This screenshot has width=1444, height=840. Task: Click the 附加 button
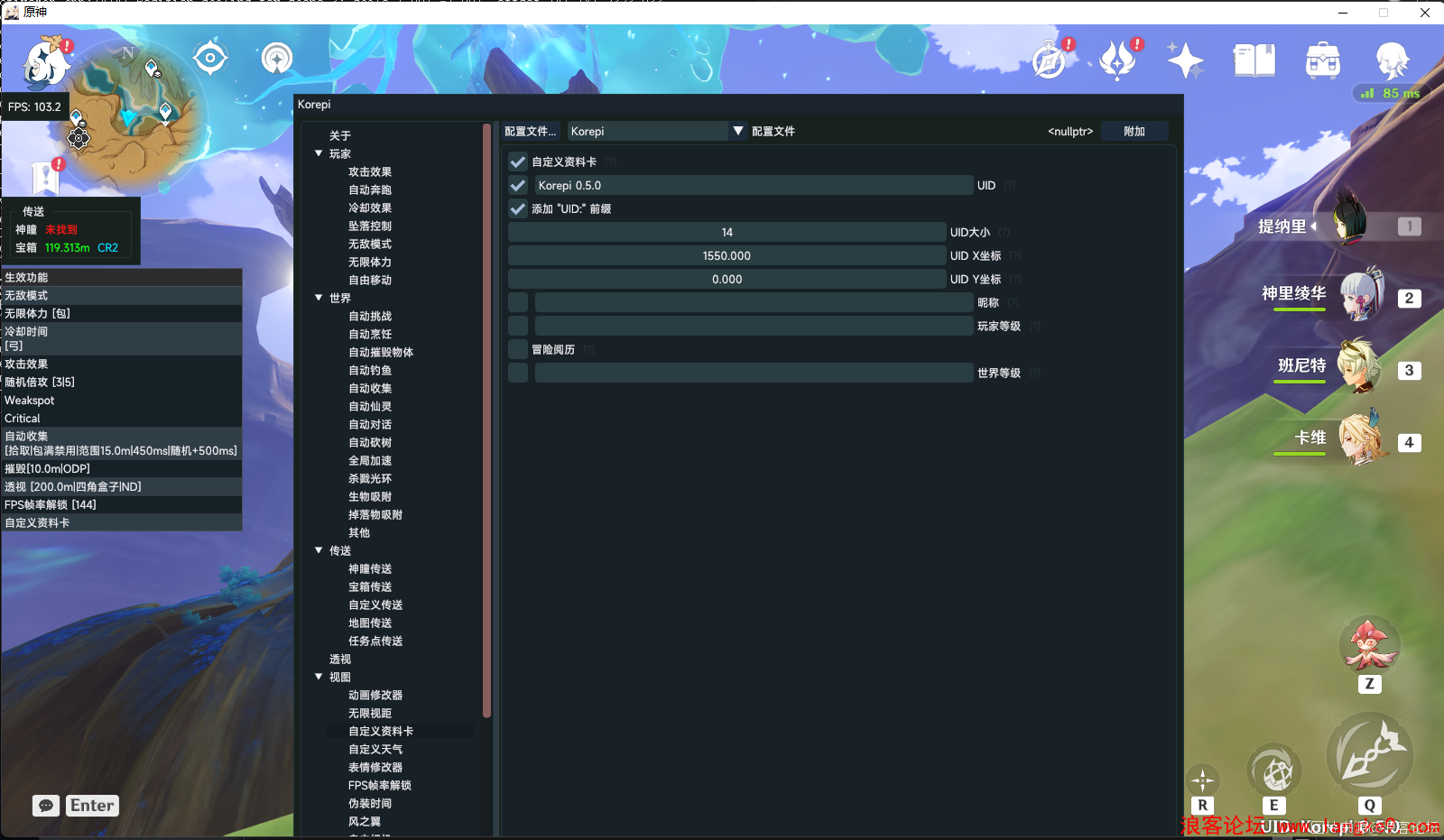tap(1134, 131)
